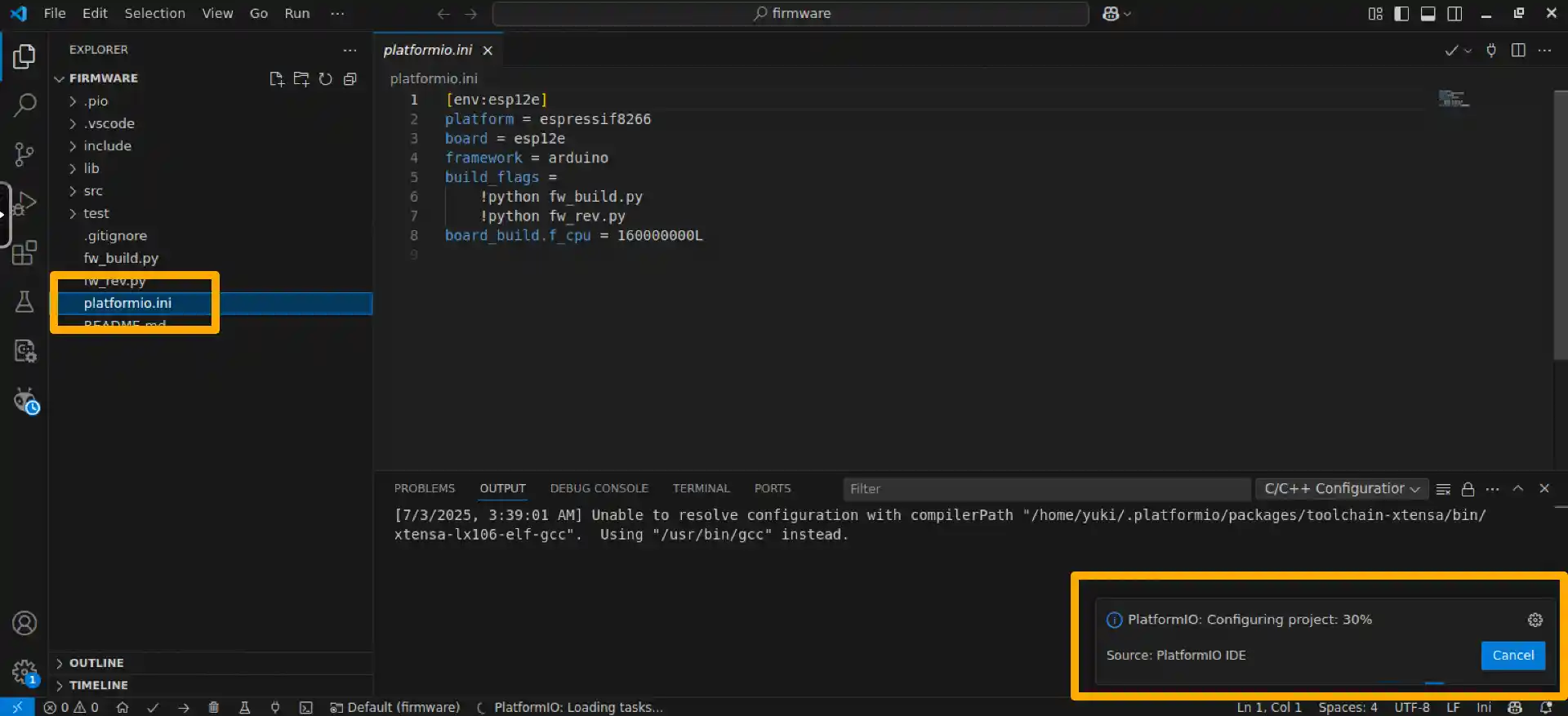Create a new file in FIRMWARE explorer
The image size is (1568, 716).
[277, 78]
